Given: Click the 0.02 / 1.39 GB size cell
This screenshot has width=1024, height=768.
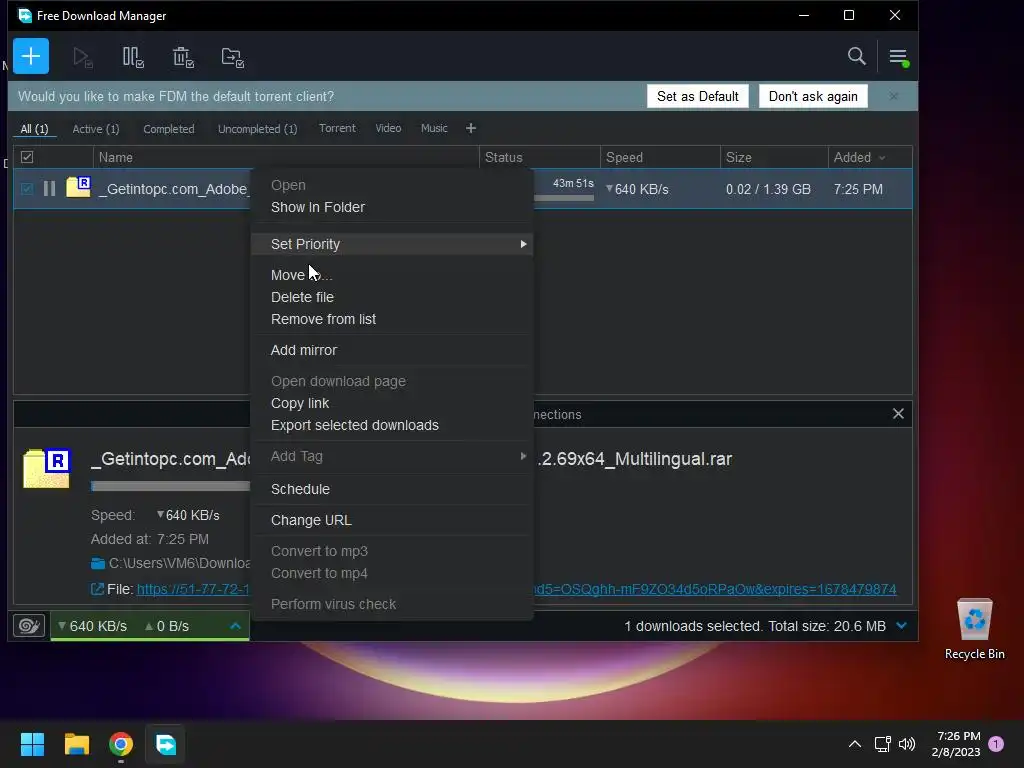Looking at the screenshot, I should [768, 189].
